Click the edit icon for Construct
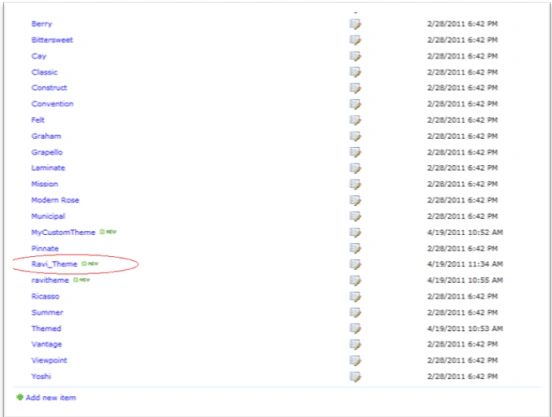The height and width of the screenshot is (417, 552). [x=355, y=88]
